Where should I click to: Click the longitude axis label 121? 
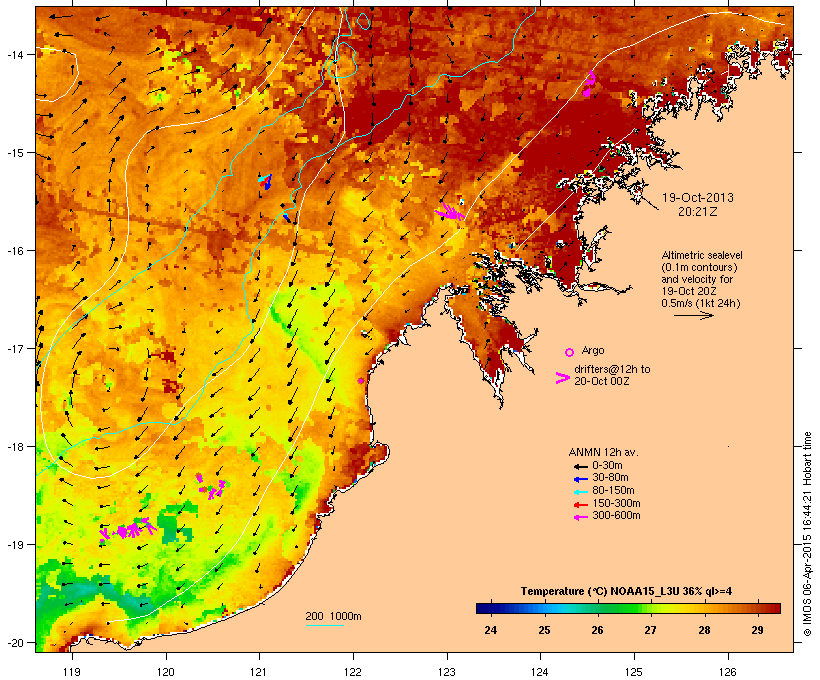coord(259,672)
